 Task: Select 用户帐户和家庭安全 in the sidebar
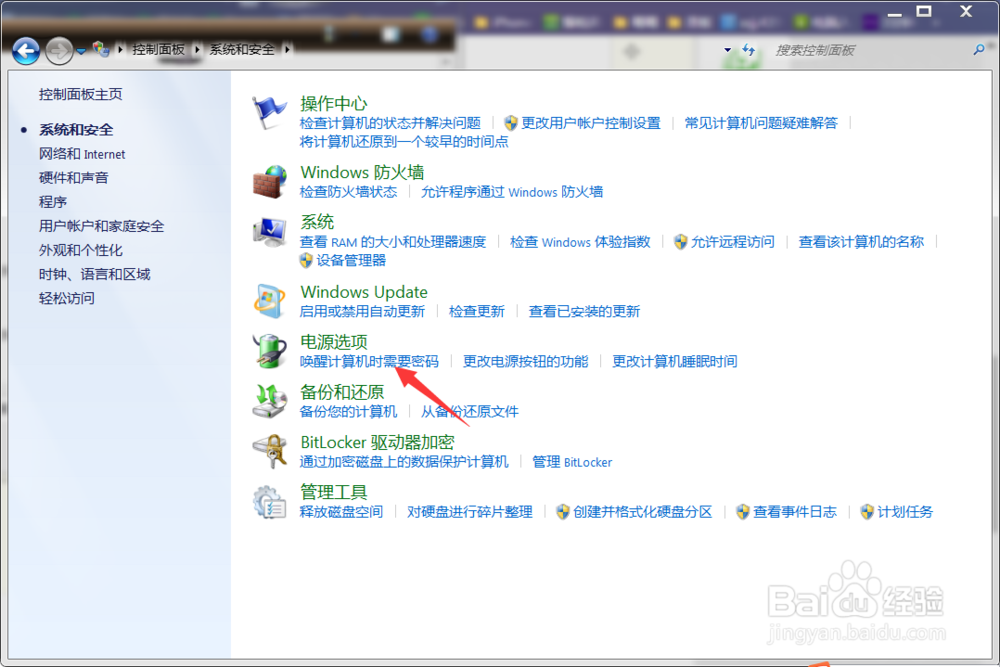(x=101, y=226)
